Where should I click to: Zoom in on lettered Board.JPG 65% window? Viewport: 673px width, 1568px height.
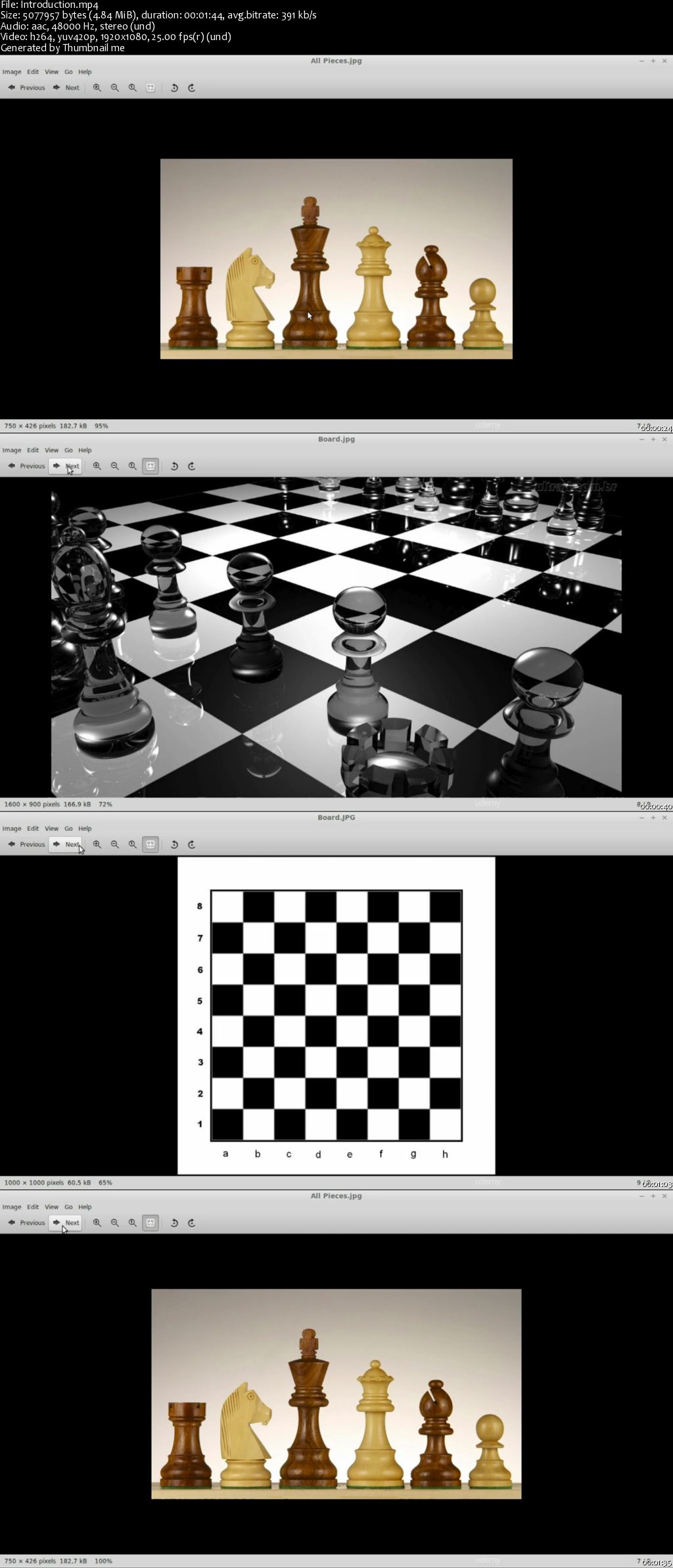[x=97, y=845]
